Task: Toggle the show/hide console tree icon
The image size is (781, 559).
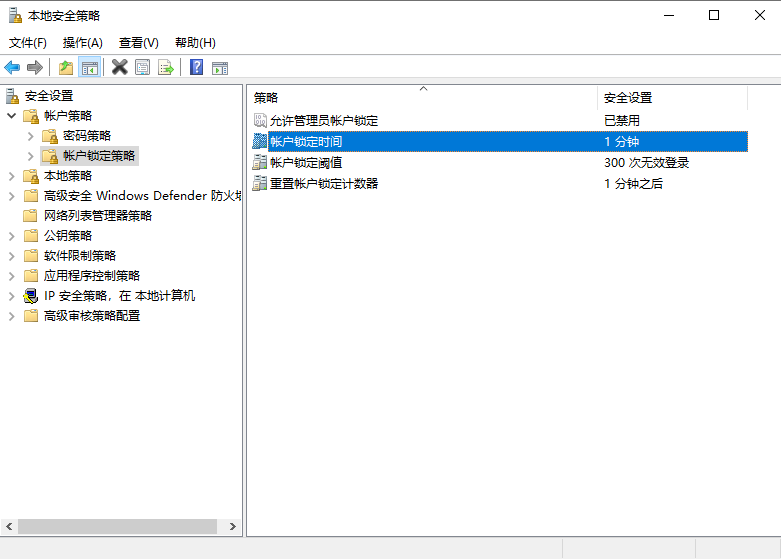Action: [x=90, y=67]
